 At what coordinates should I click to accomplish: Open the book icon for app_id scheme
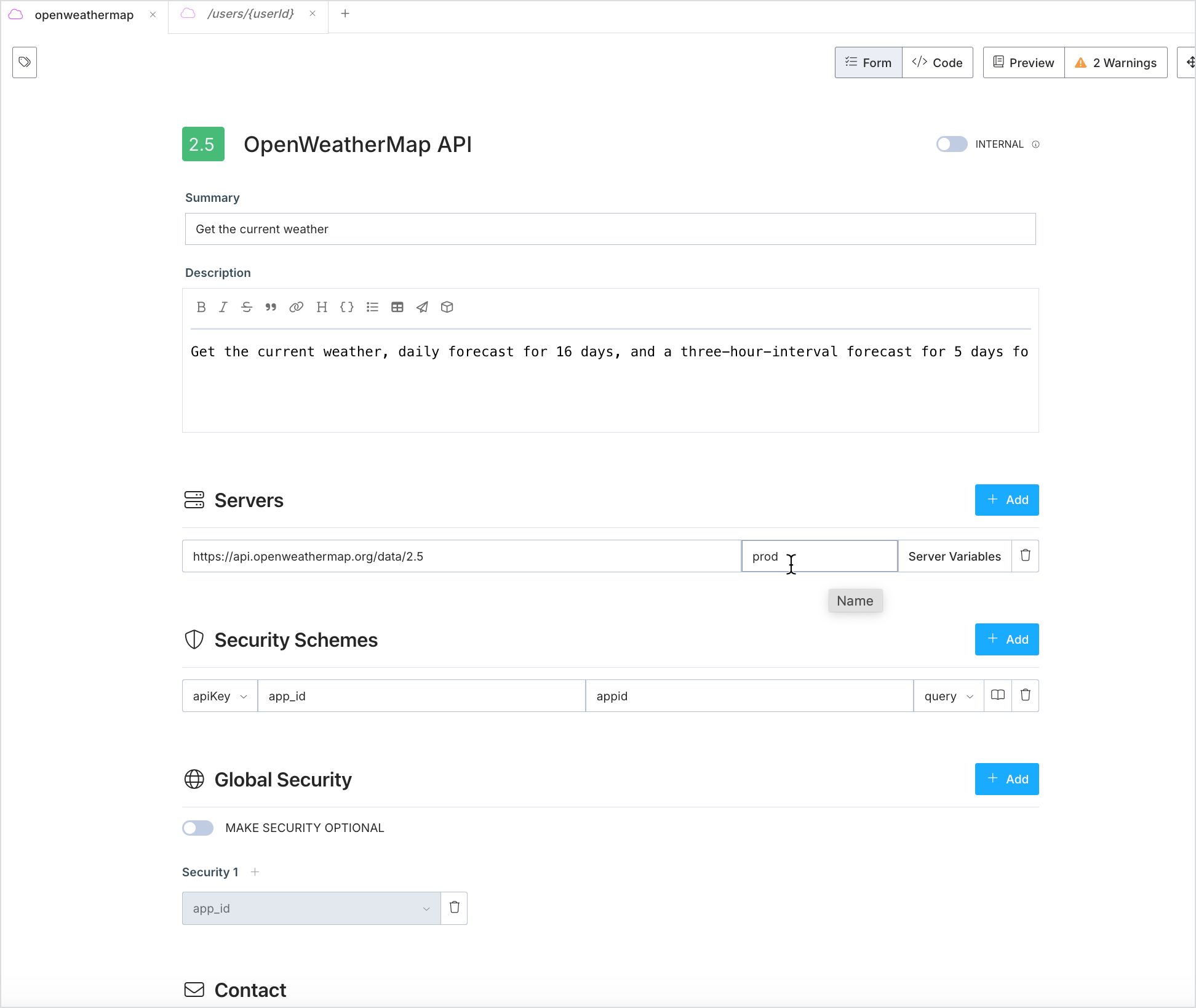coord(998,695)
